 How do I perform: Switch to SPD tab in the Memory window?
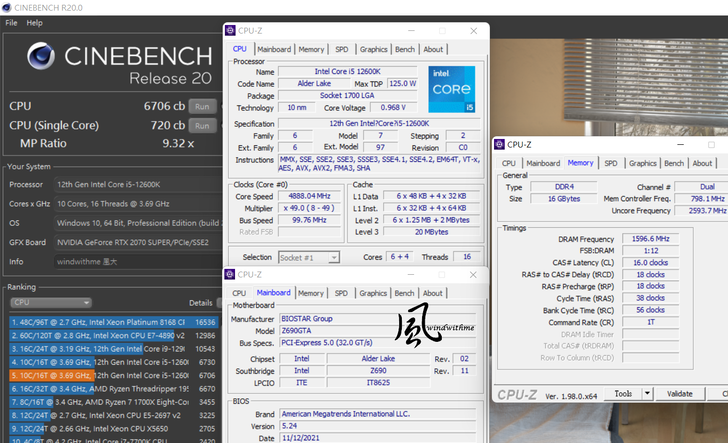(609, 163)
